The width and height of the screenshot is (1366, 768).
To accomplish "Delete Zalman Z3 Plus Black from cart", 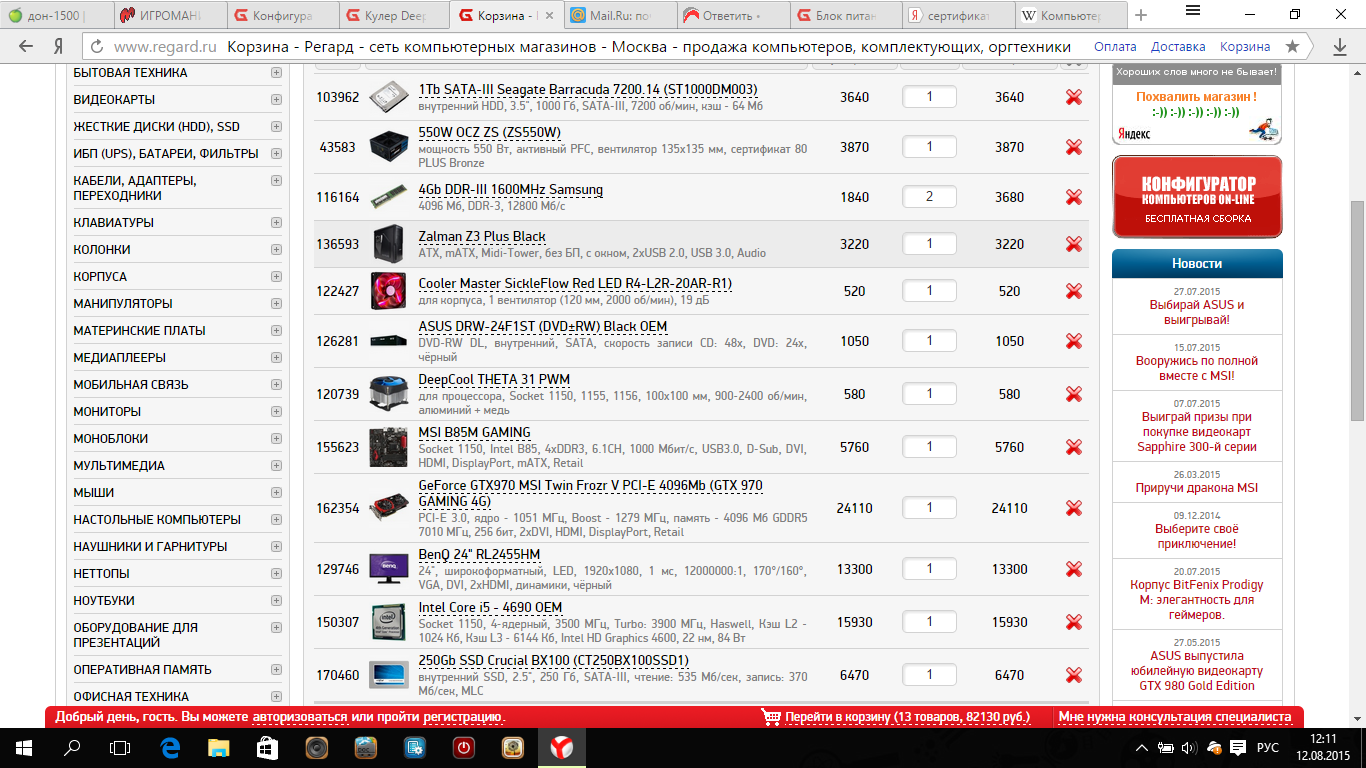I will coord(1074,244).
